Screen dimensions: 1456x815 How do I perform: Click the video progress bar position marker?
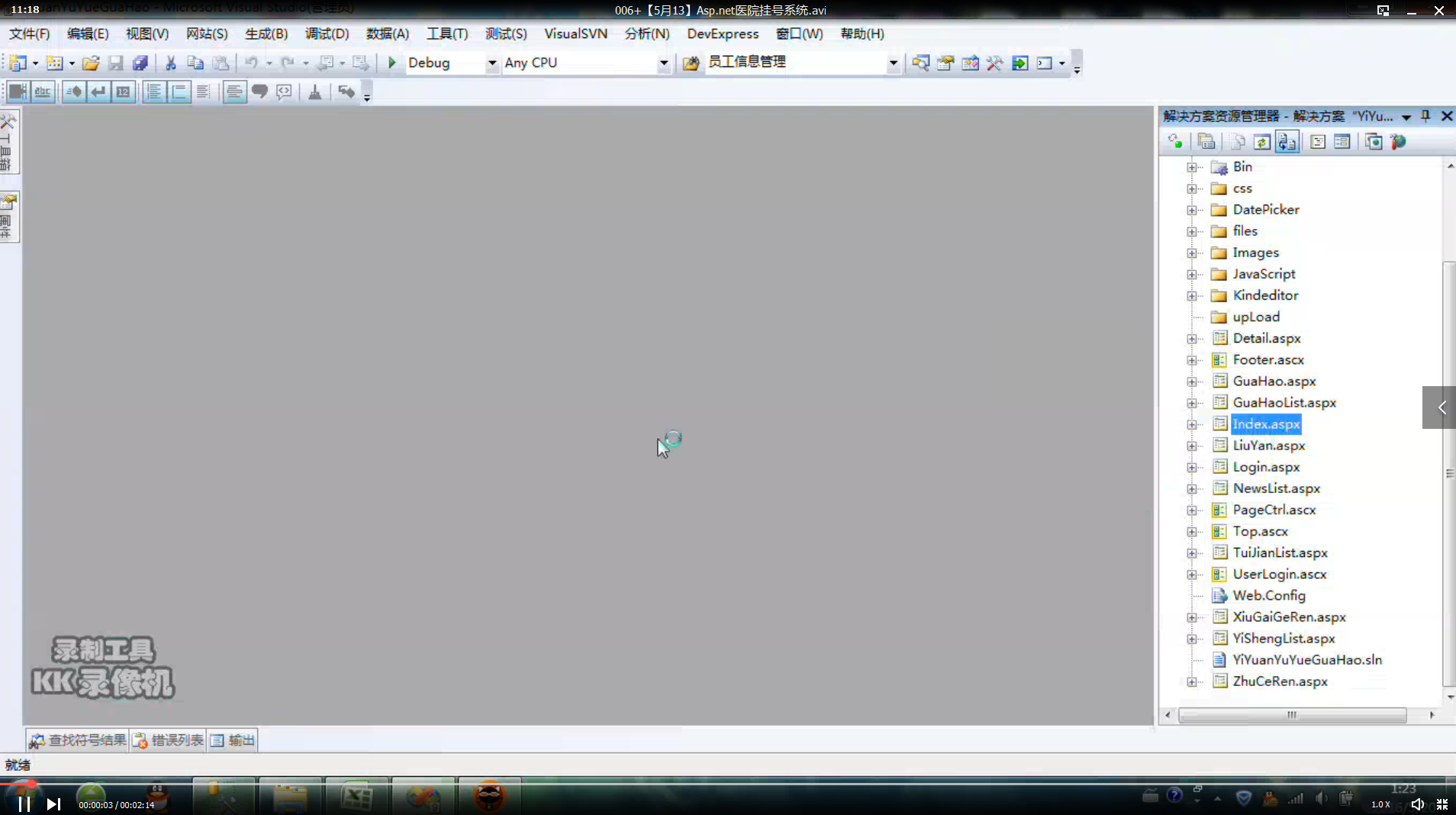point(31,783)
